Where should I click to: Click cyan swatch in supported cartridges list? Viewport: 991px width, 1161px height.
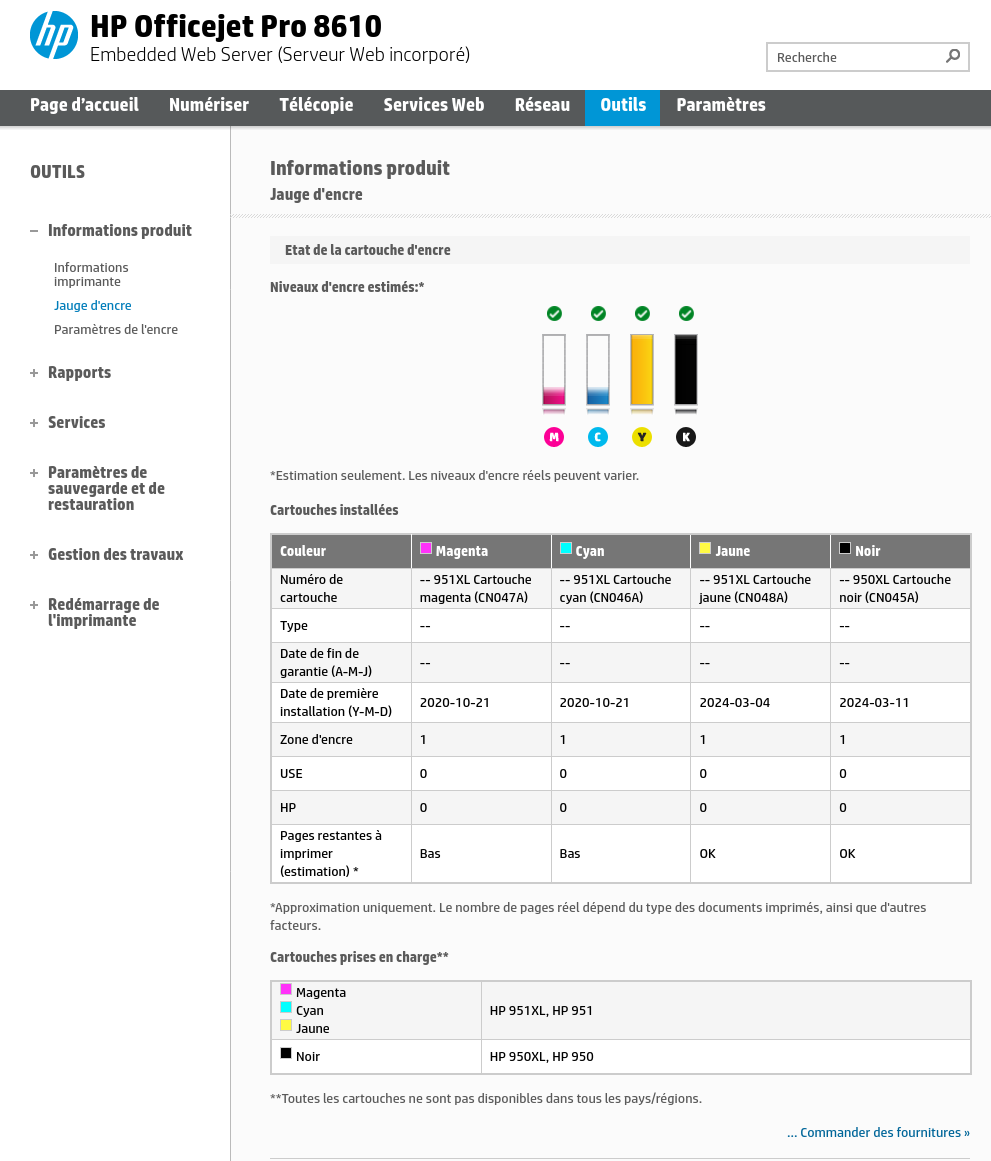pyautogui.click(x=286, y=1007)
